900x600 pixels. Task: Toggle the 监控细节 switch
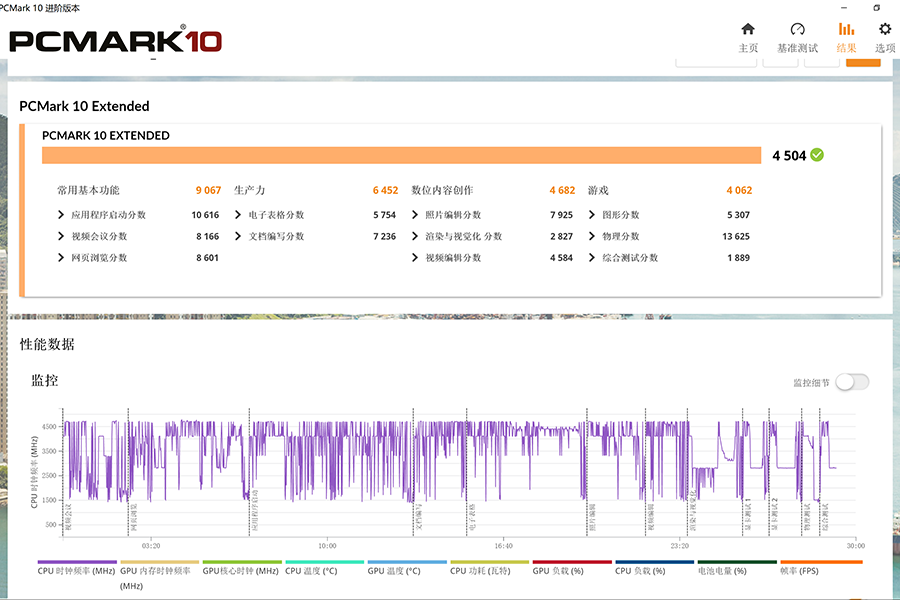[x=852, y=382]
